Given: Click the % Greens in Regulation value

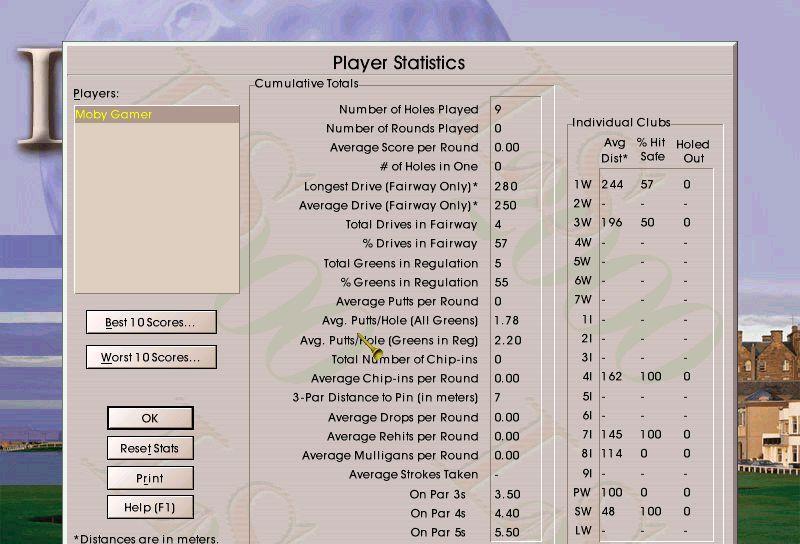Looking at the screenshot, I should (x=501, y=282).
